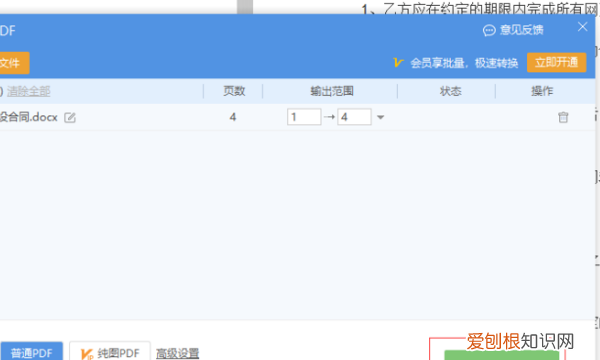This screenshot has width=600, height=360.
Task: Click 清除全部 to clear all files
Action: (29, 91)
